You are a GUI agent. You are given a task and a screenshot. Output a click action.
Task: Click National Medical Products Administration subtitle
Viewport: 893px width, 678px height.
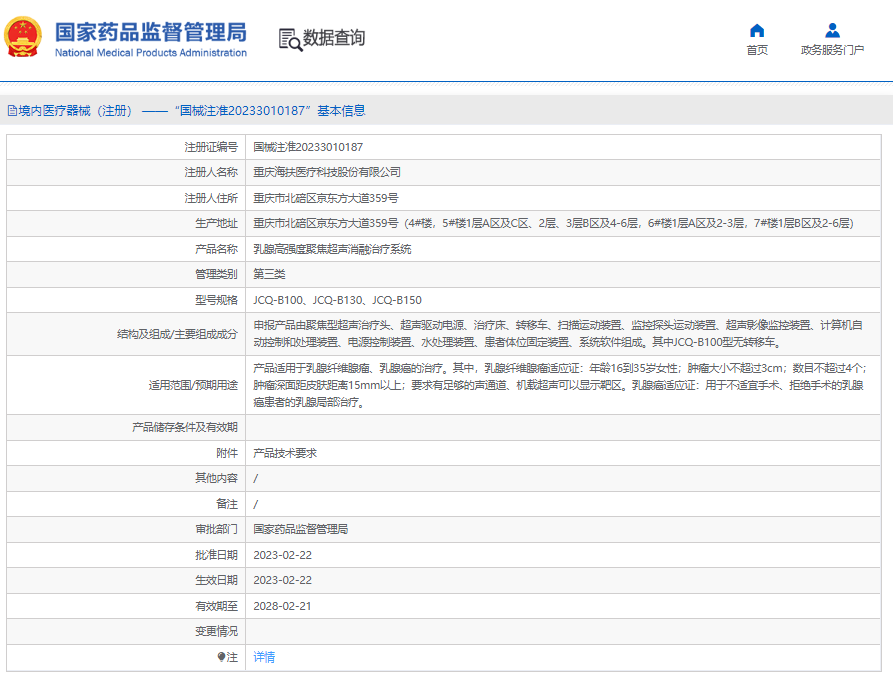coord(151,53)
